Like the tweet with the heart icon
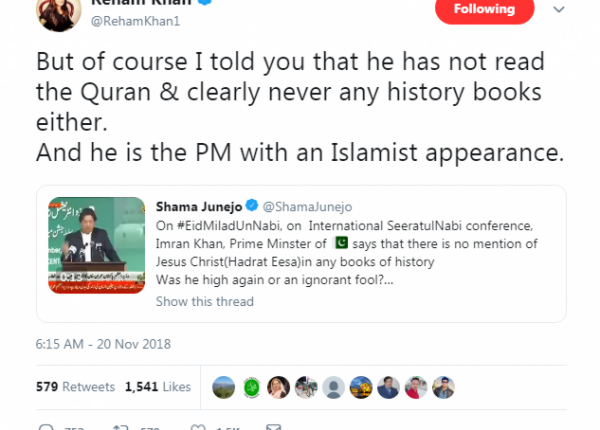 coord(198,427)
